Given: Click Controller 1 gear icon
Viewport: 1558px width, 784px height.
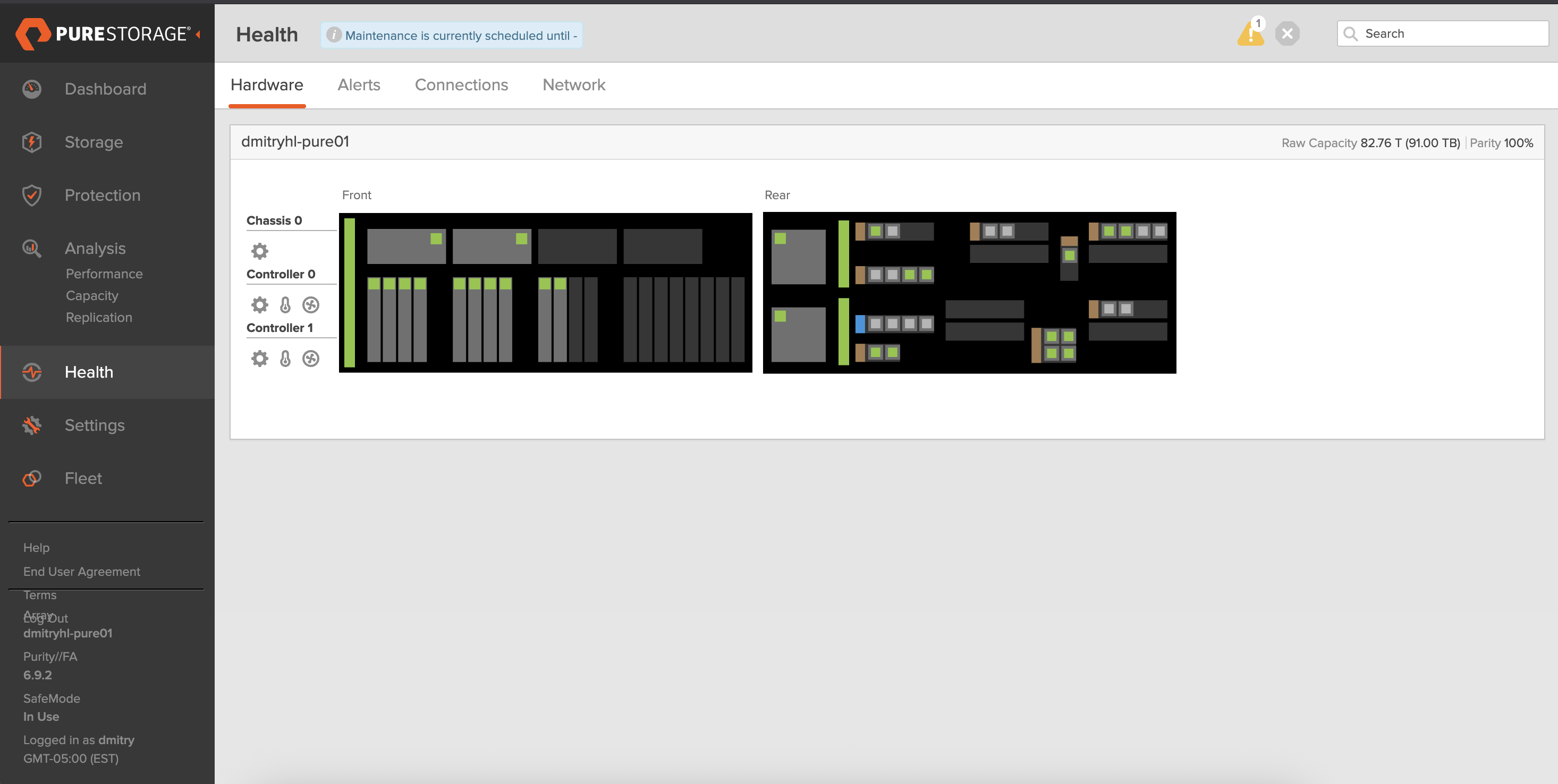Looking at the screenshot, I should tap(259, 359).
